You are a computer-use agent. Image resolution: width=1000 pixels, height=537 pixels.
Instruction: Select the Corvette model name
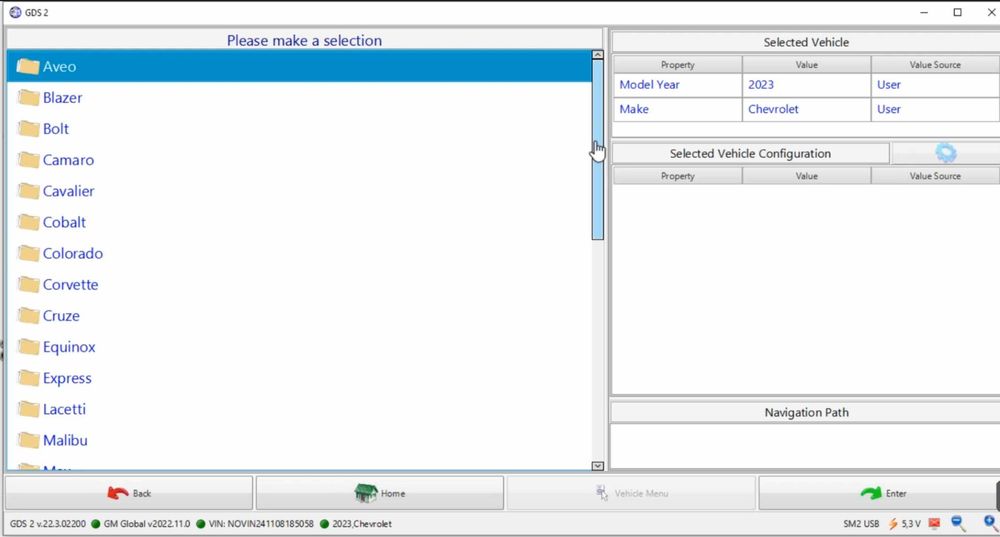point(70,284)
